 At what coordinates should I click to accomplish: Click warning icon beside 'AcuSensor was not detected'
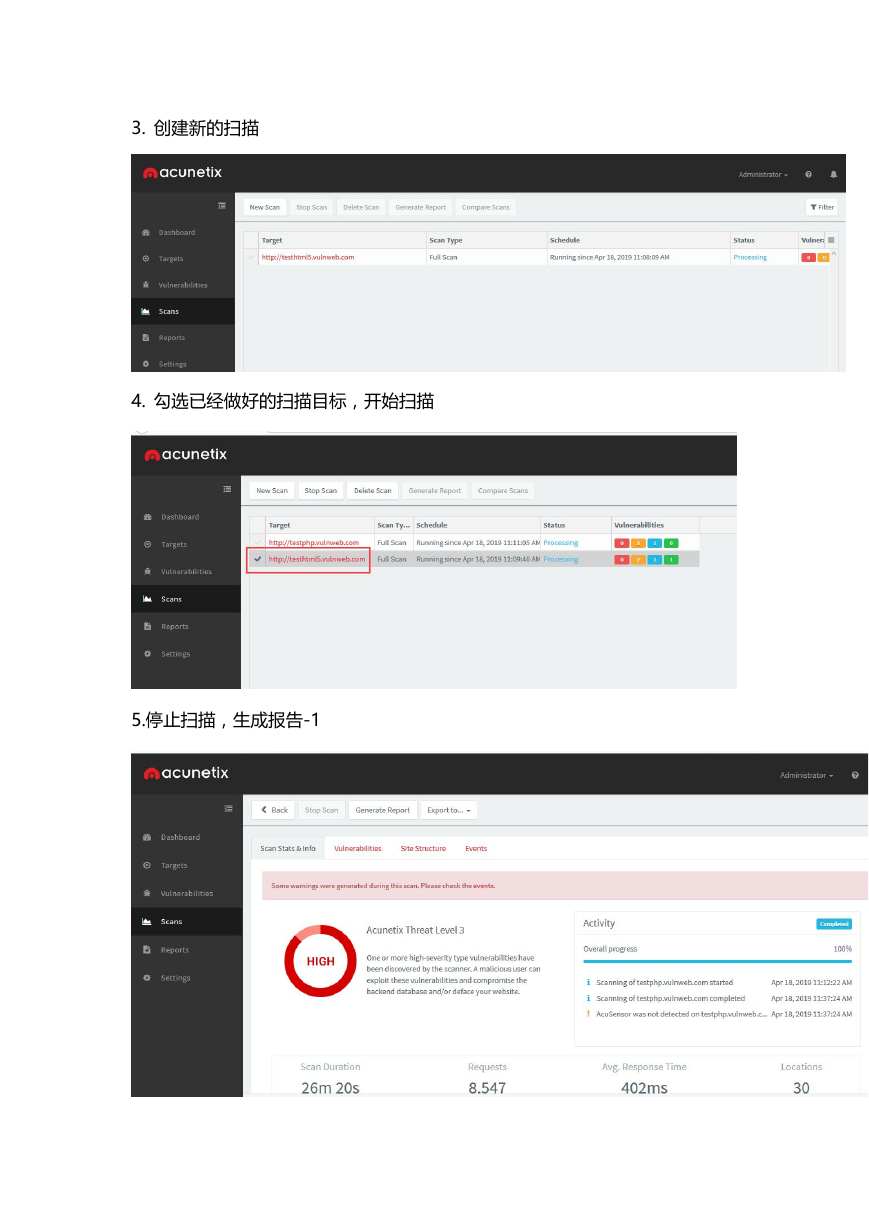click(588, 1013)
